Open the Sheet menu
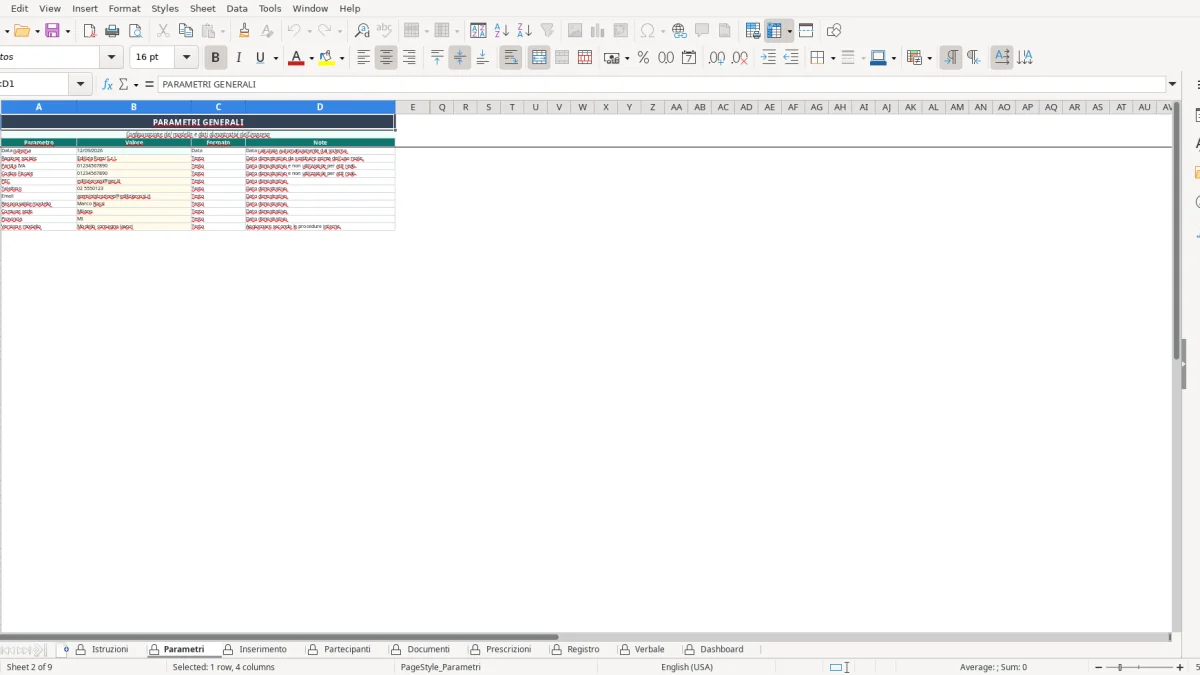The height and width of the screenshot is (675, 1200). tap(202, 8)
